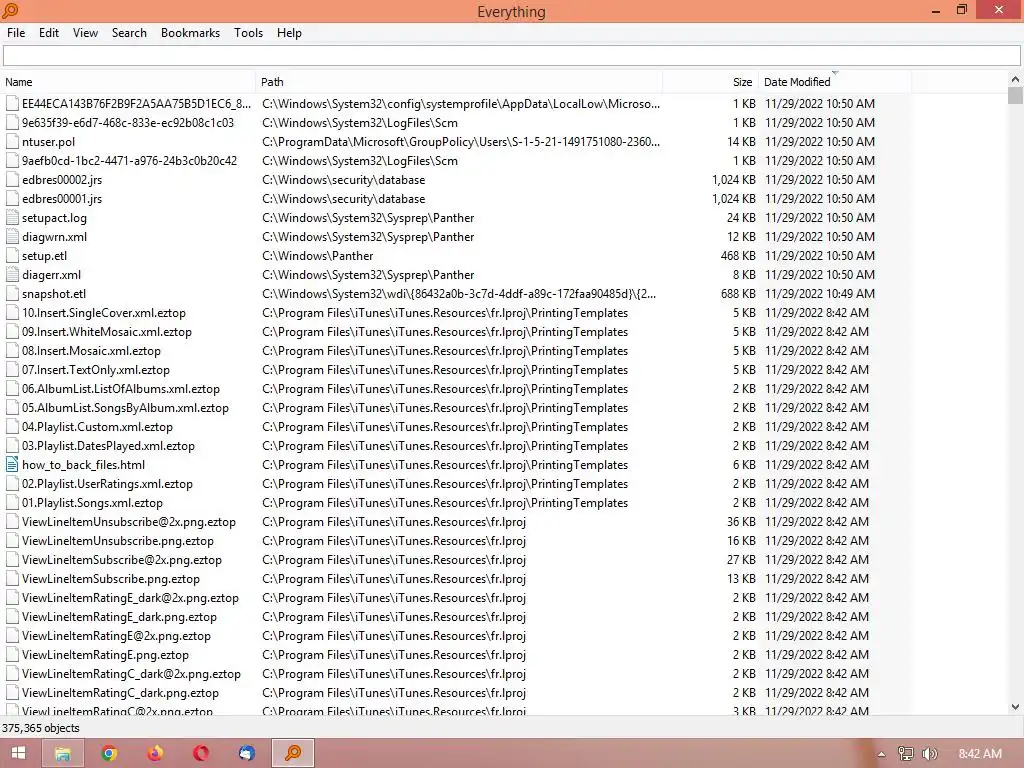The image size is (1024, 768).
Task: Click path C:\Windows\Panther for setup.etl
Action: click(x=318, y=256)
